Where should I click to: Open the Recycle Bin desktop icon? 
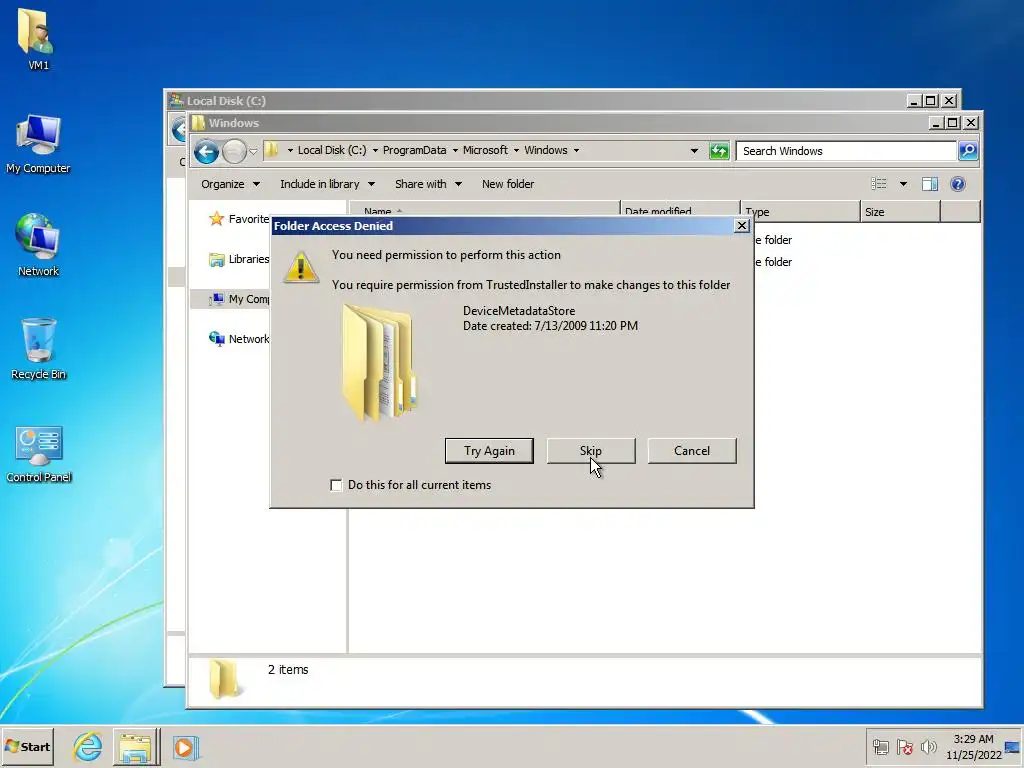(x=38, y=348)
